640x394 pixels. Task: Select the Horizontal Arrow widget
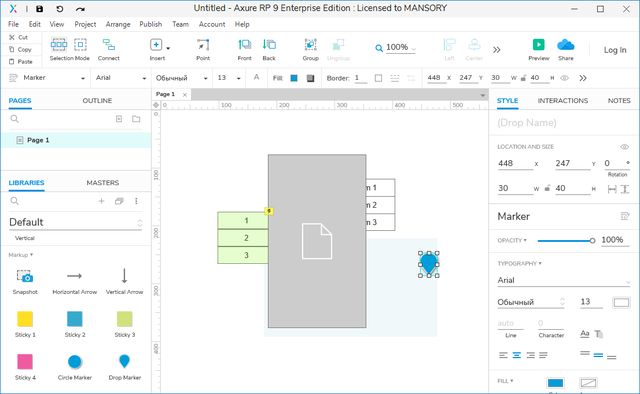75,282
